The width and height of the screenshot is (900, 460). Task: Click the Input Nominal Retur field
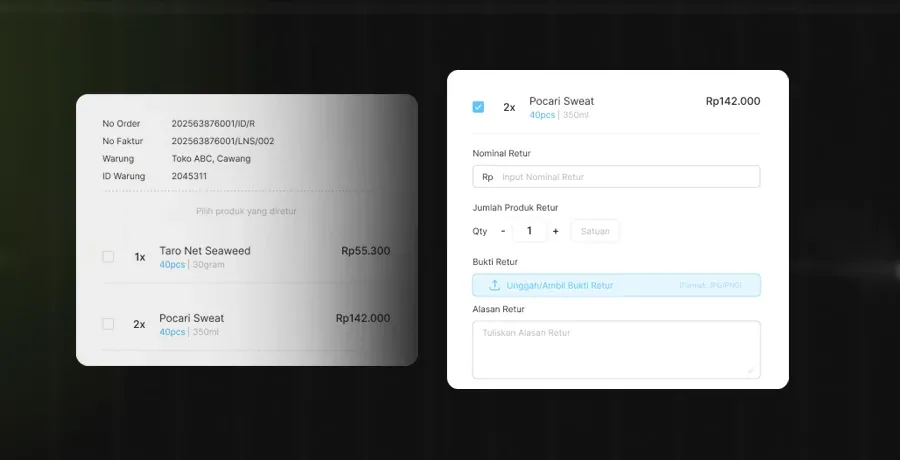(616, 177)
